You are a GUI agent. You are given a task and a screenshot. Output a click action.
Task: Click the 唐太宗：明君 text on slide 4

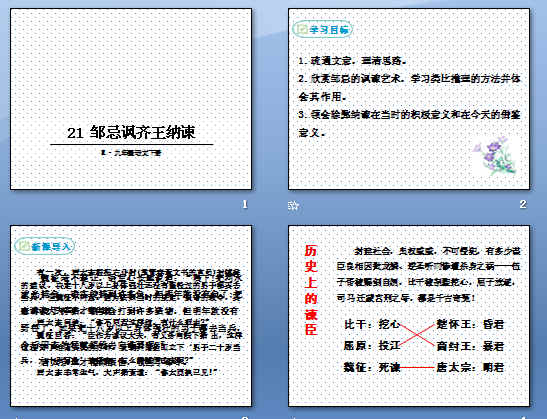pos(470,367)
